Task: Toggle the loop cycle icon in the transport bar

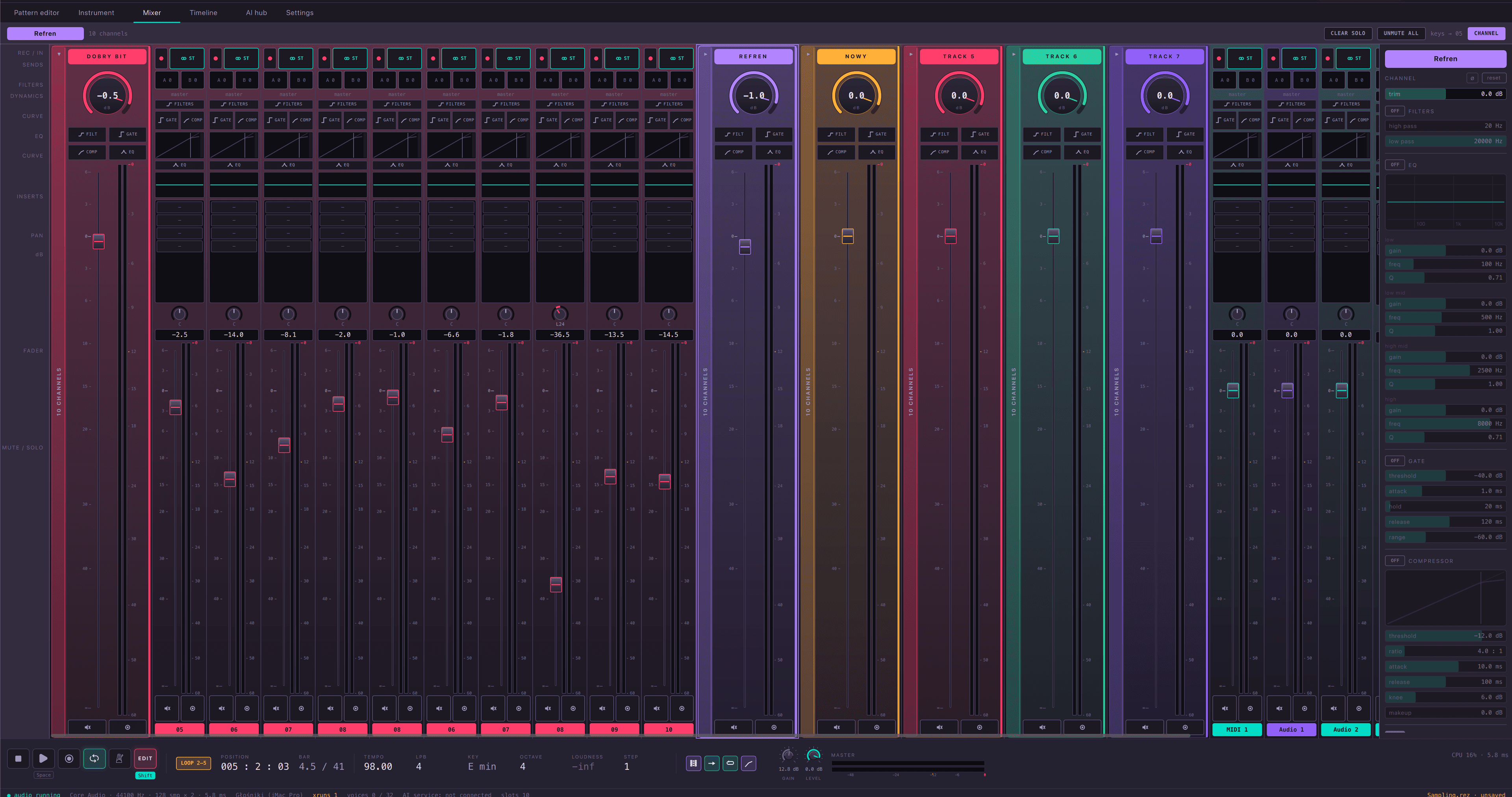Action: [x=94, y=758]
